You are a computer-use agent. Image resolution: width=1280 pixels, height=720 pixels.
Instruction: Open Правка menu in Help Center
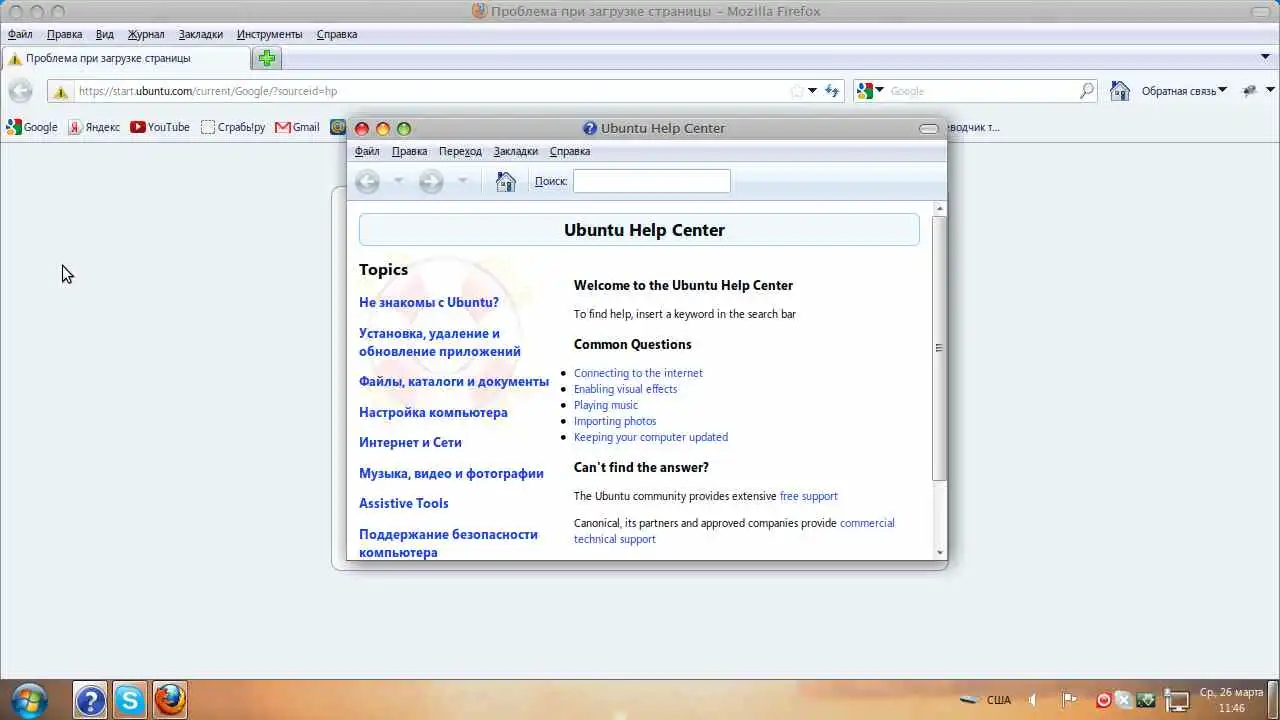(x=409, y=151)
